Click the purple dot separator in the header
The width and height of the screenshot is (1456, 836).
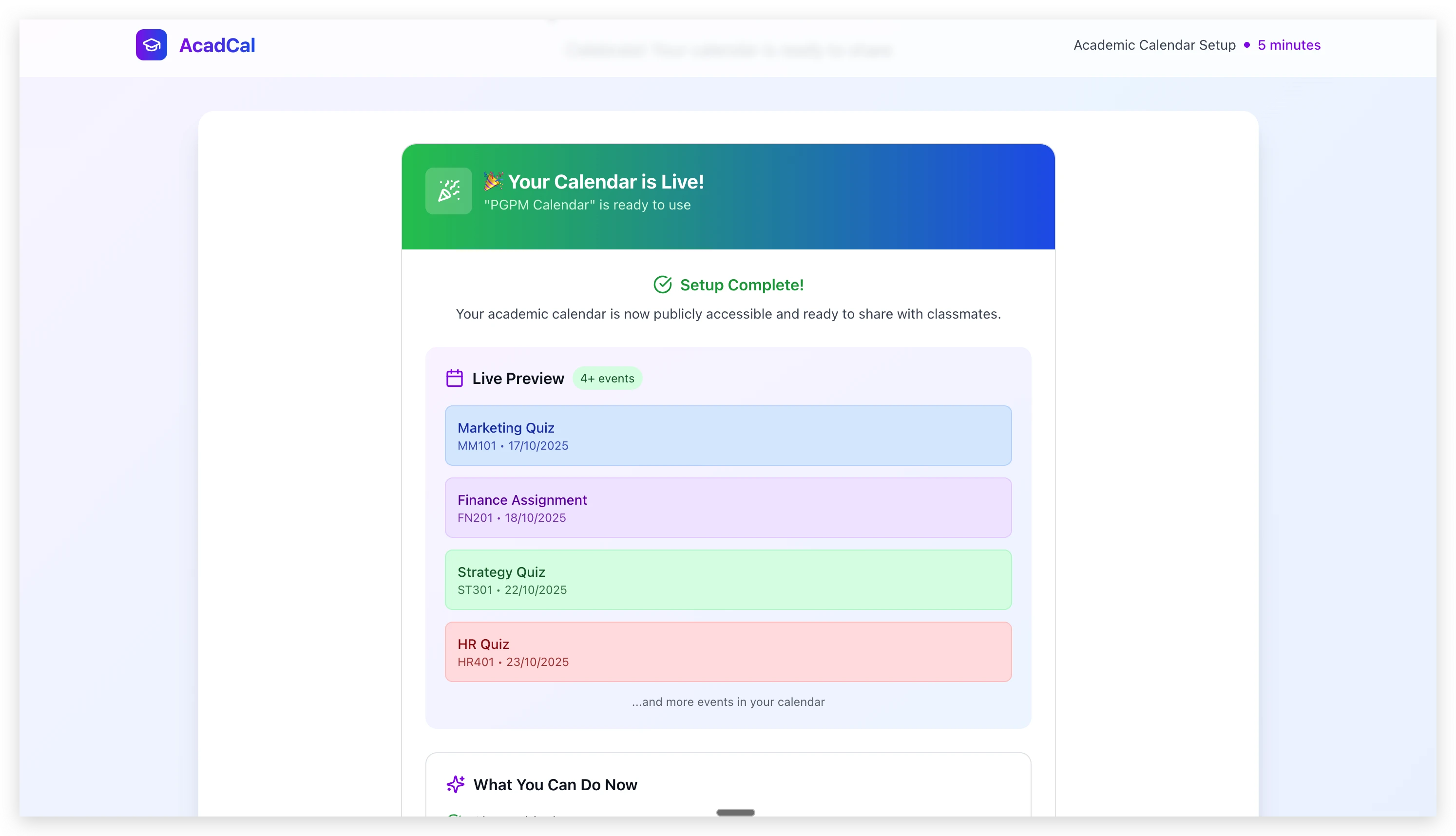[x=1246, y=45]
